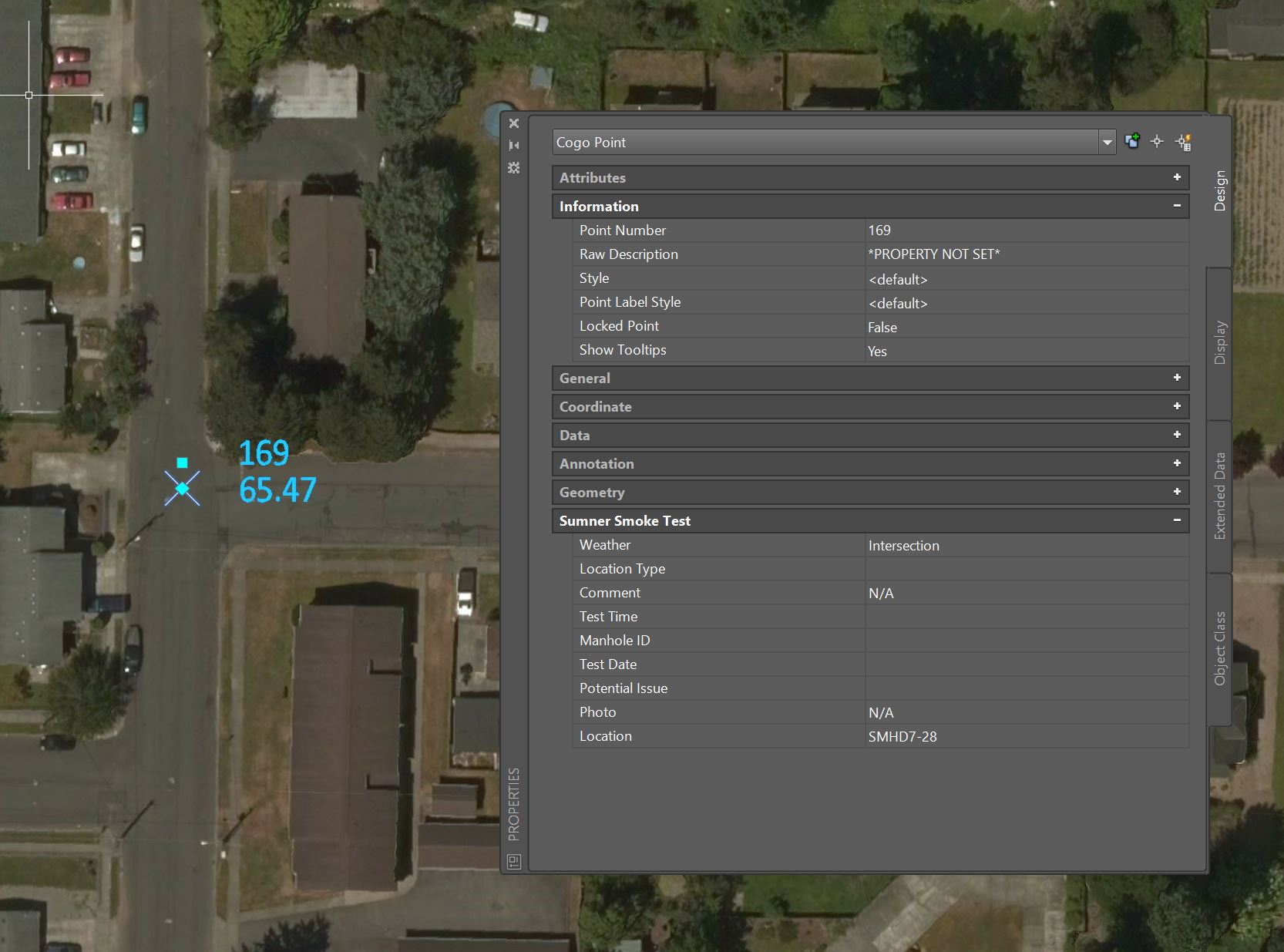1284x952 pixels.
Task: Collapse the Information section
Action: [1177, 206]
